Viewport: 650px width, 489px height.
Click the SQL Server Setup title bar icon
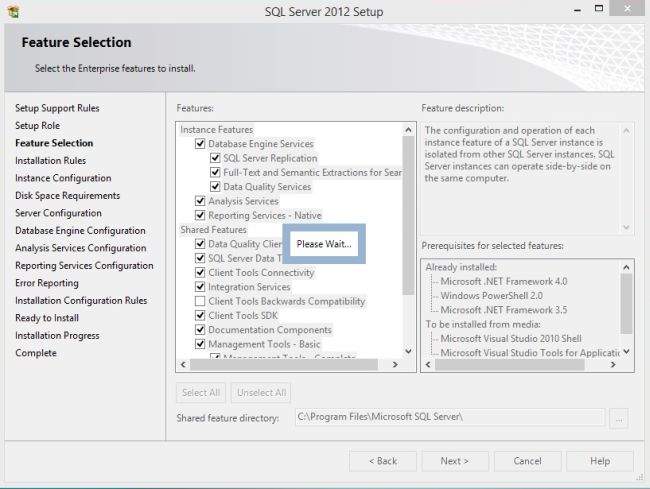click(13, 11)
